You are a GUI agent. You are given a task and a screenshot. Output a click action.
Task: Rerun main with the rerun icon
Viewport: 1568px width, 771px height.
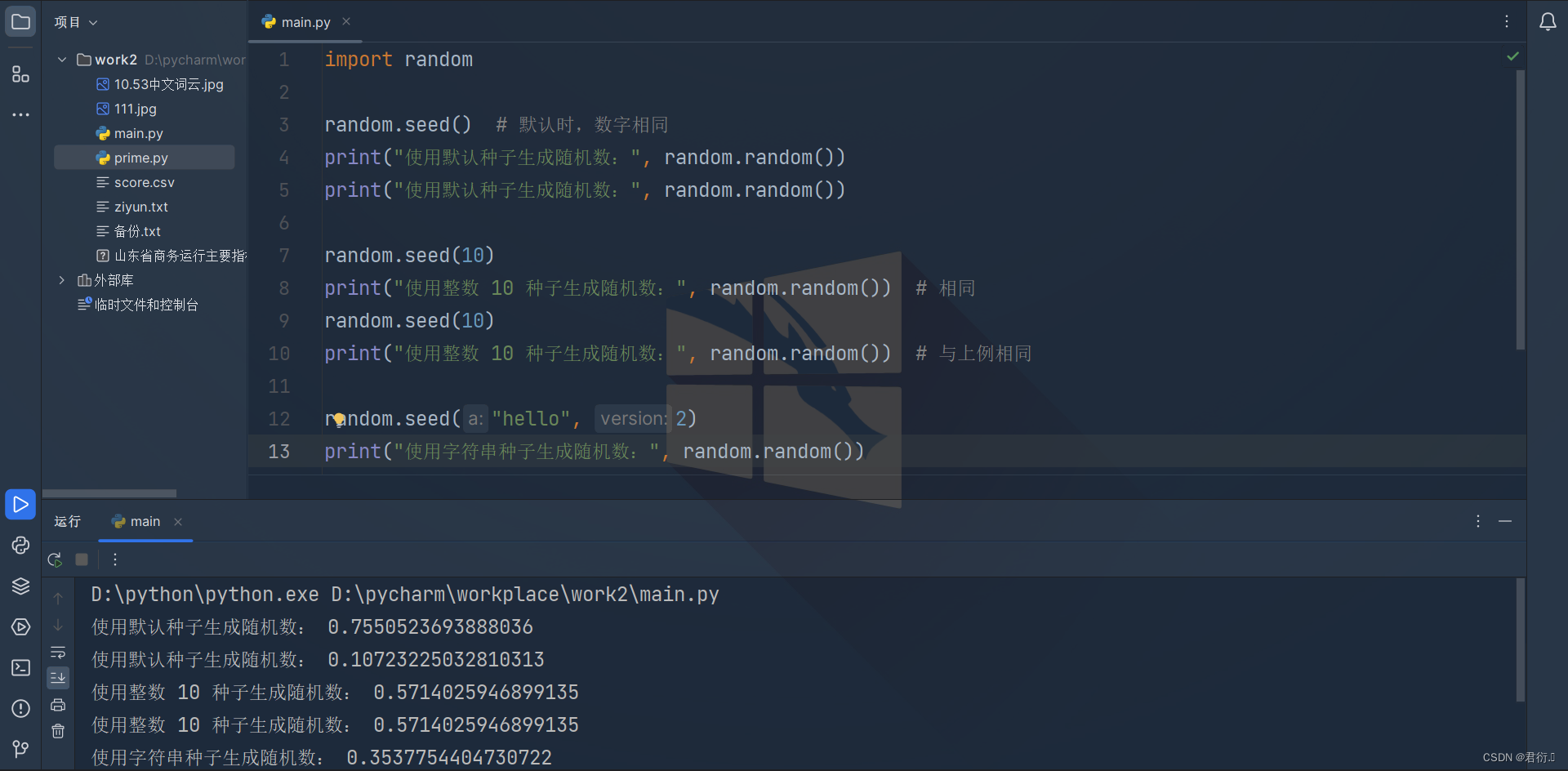[56, 559]
